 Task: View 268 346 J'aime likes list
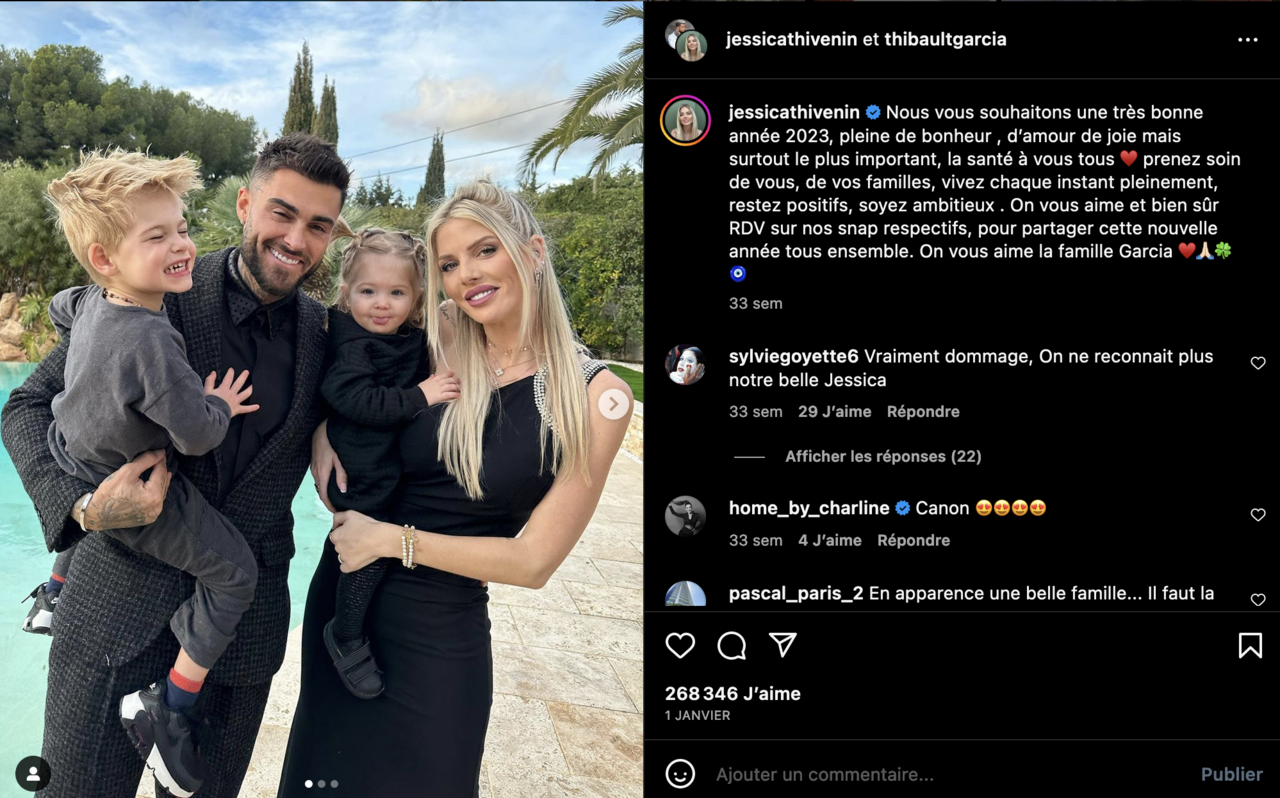(733, 693)
